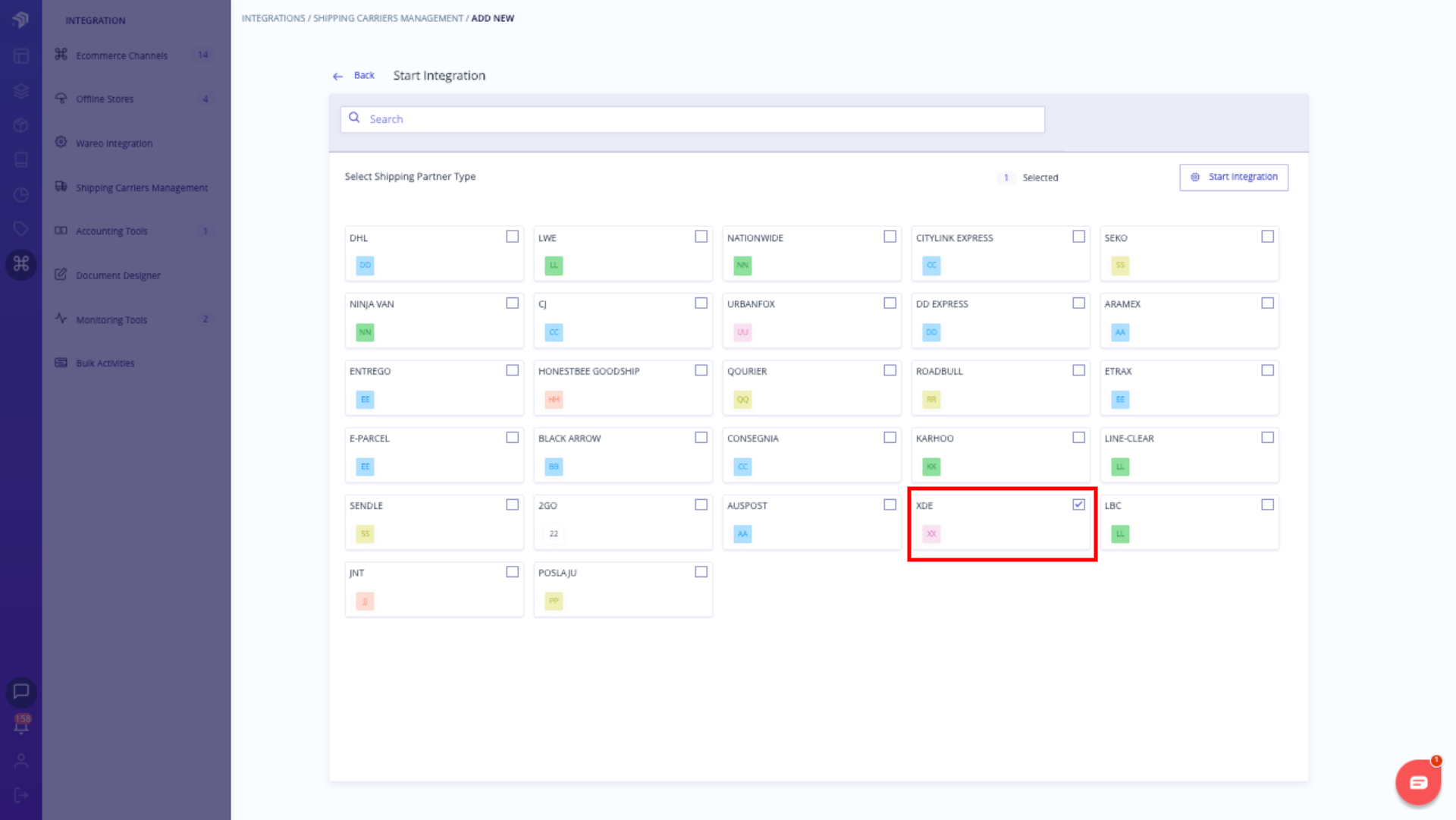Click the Honestbee HH badge
The width and height of the screenshot is (1456, 820).
(554, 400)
